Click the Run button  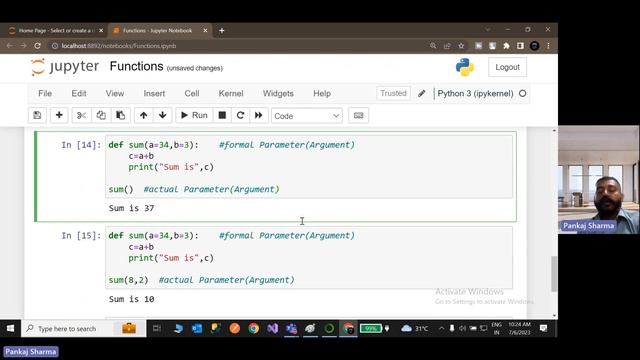(x=194, y=116)
